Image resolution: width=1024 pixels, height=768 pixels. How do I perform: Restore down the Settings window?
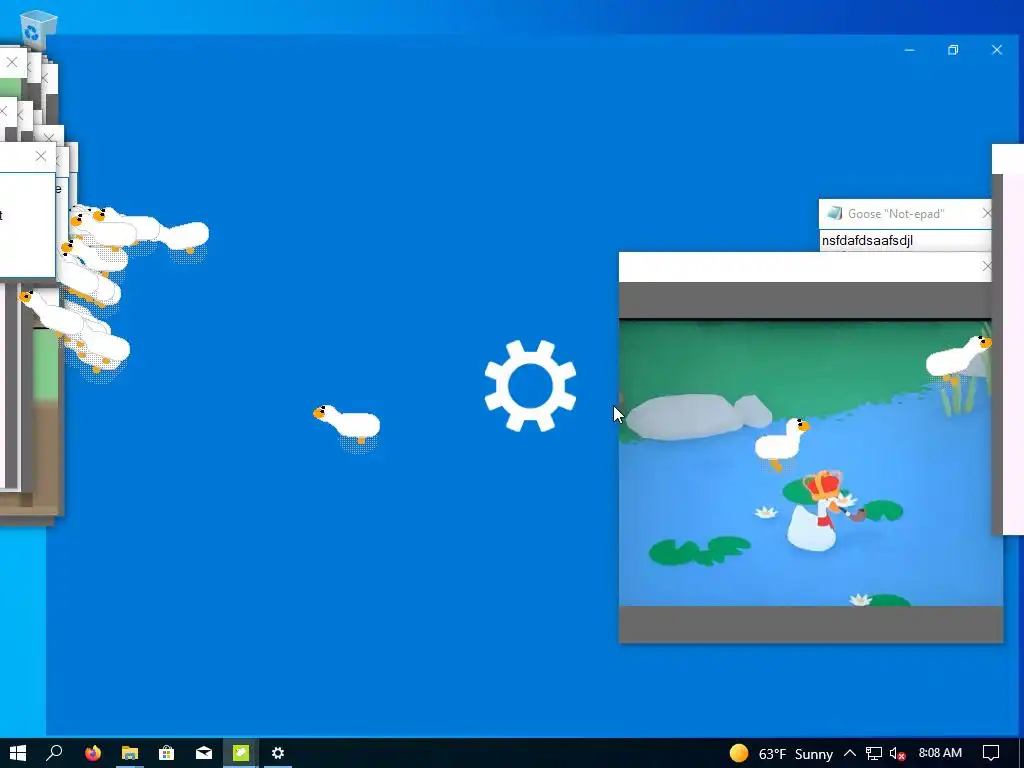click(953, 50)
